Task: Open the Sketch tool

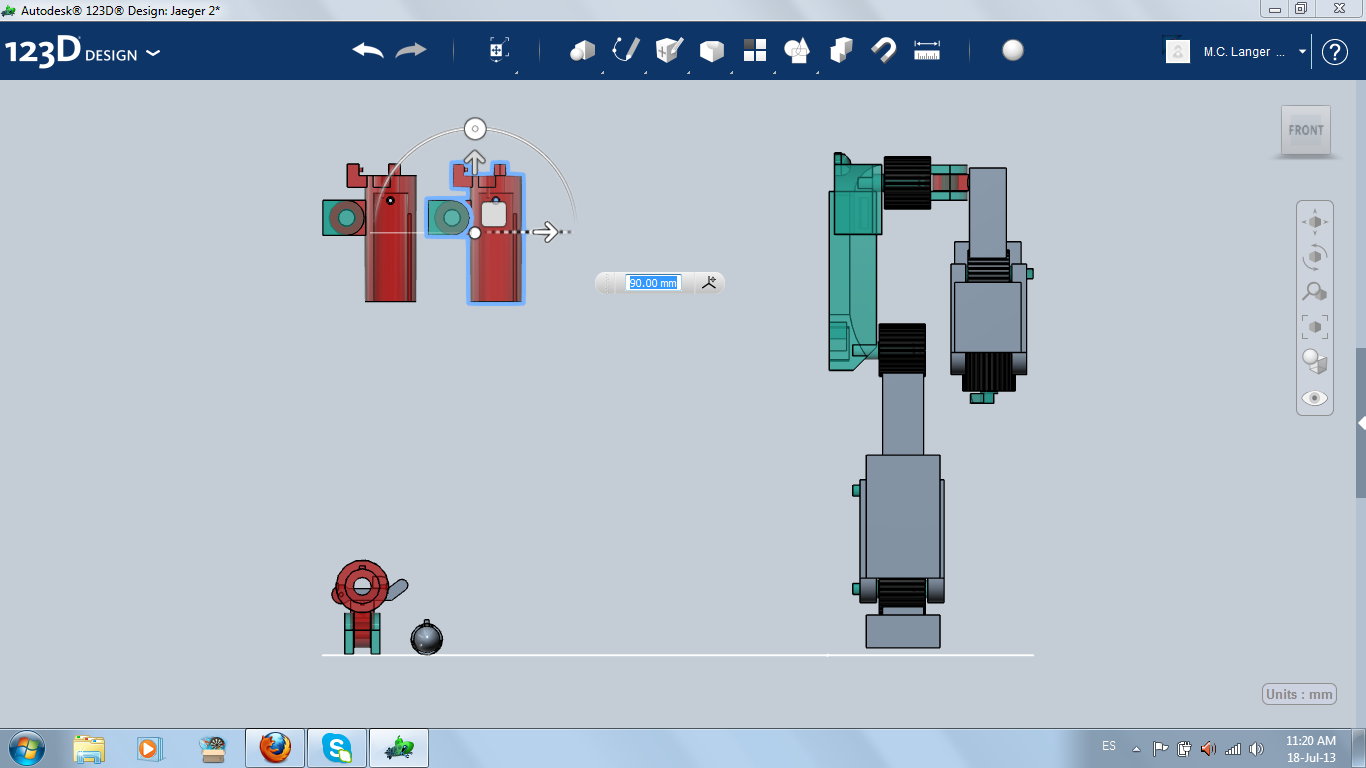Action: [626, 50]
